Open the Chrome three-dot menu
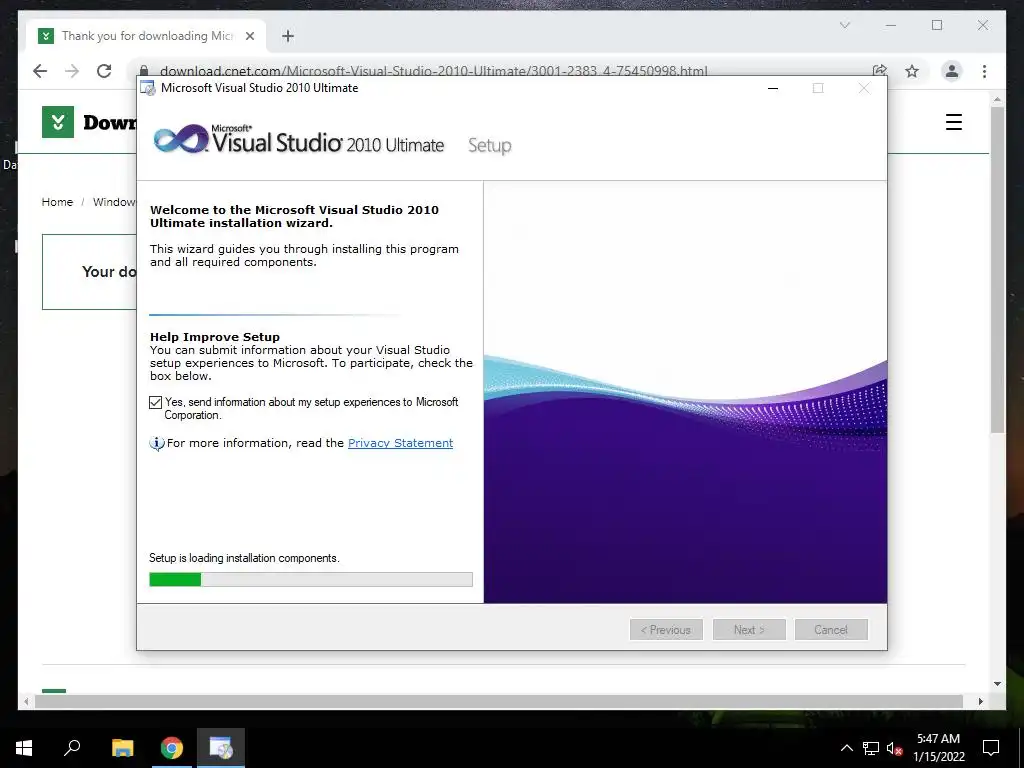1024x768 pixels. [984, 71]
